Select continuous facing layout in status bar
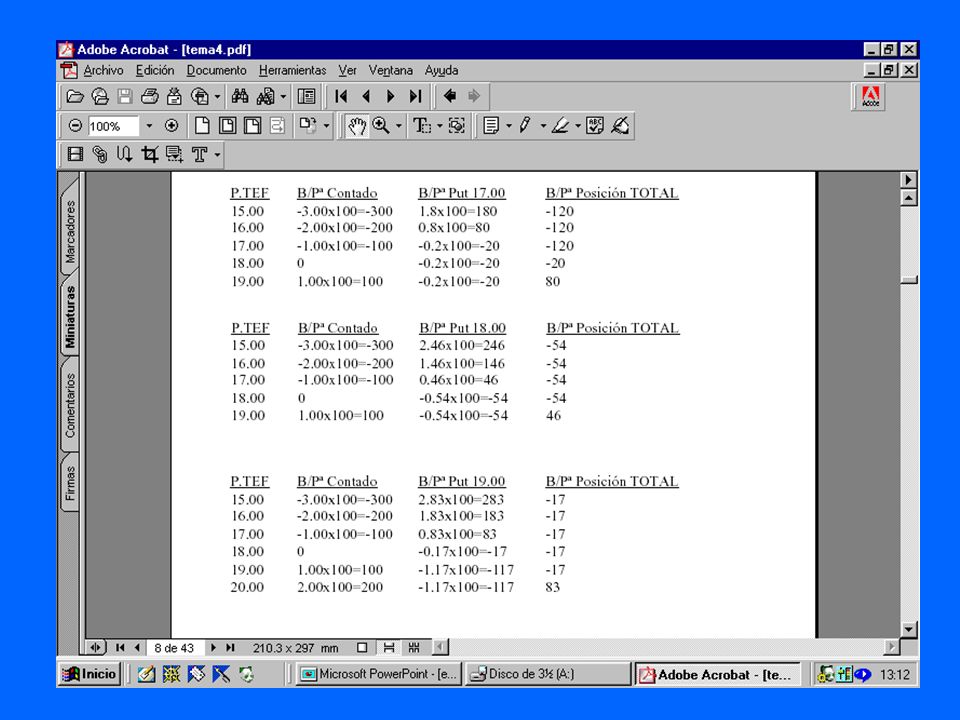This screenshot has width=960, height=720. (414, 648)
